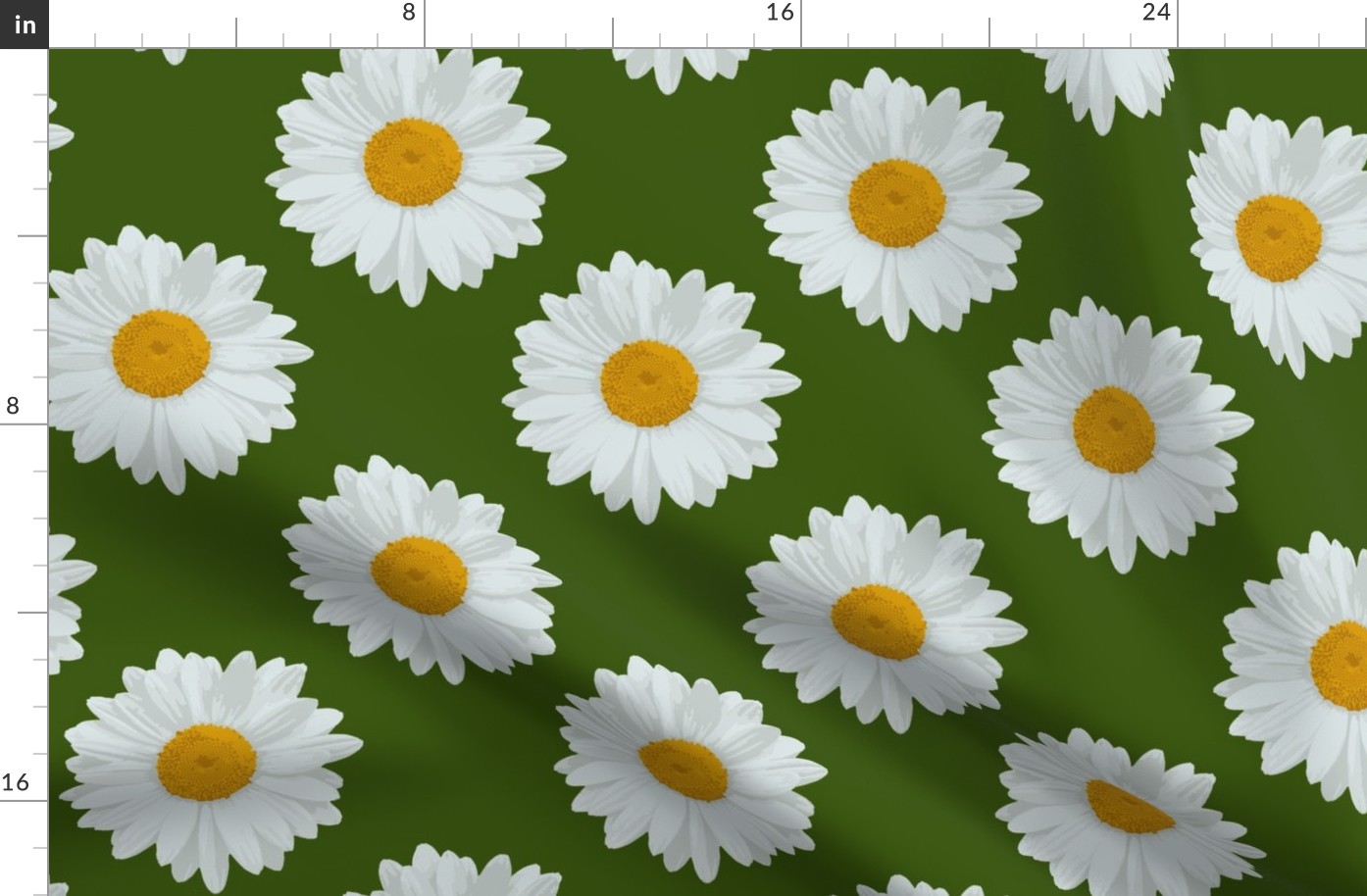Screen dimensions: 1367x896
Task: Click the 16 mark on the top ruler
Action: click(779, 13)
